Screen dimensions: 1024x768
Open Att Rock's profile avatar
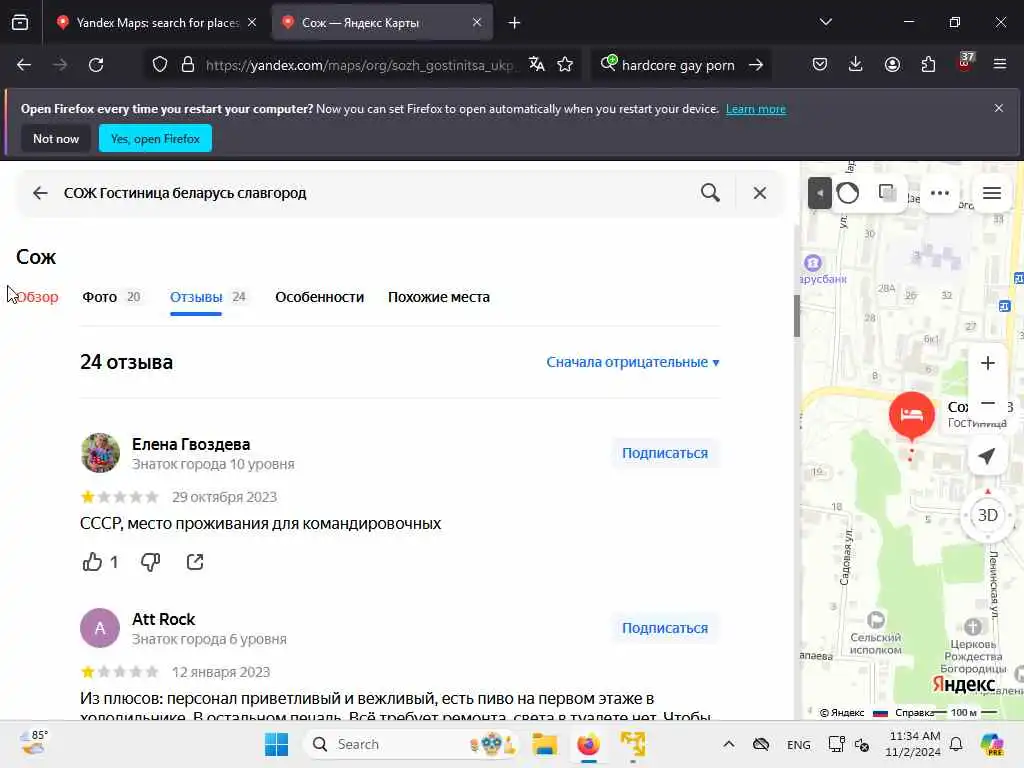[x=100, y=628]
